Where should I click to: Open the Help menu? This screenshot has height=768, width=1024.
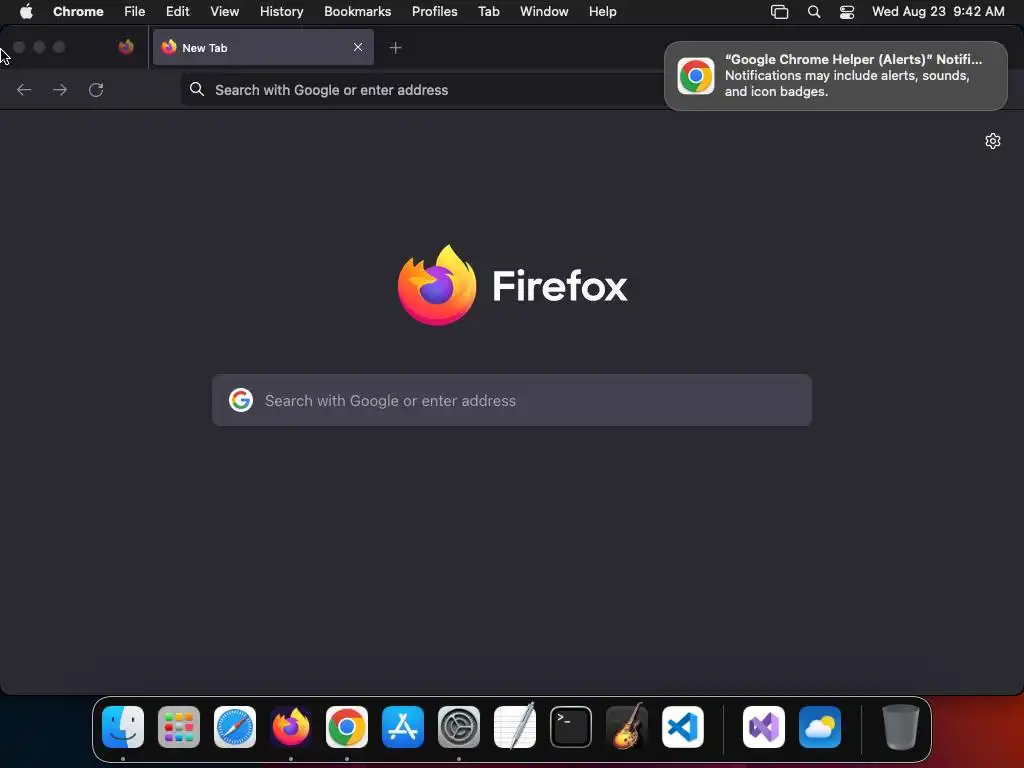602,11
